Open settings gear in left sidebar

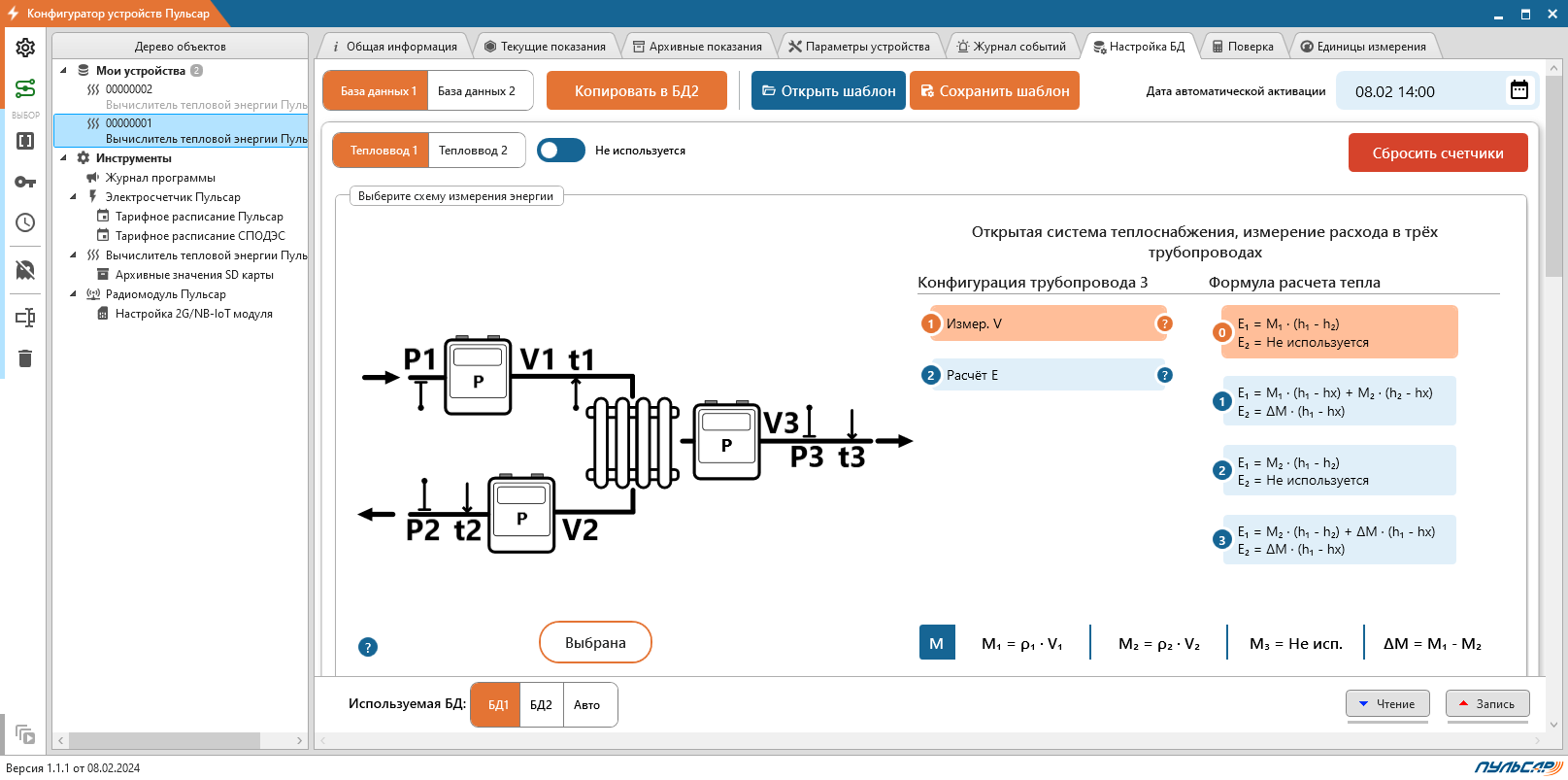click(25, 48)
